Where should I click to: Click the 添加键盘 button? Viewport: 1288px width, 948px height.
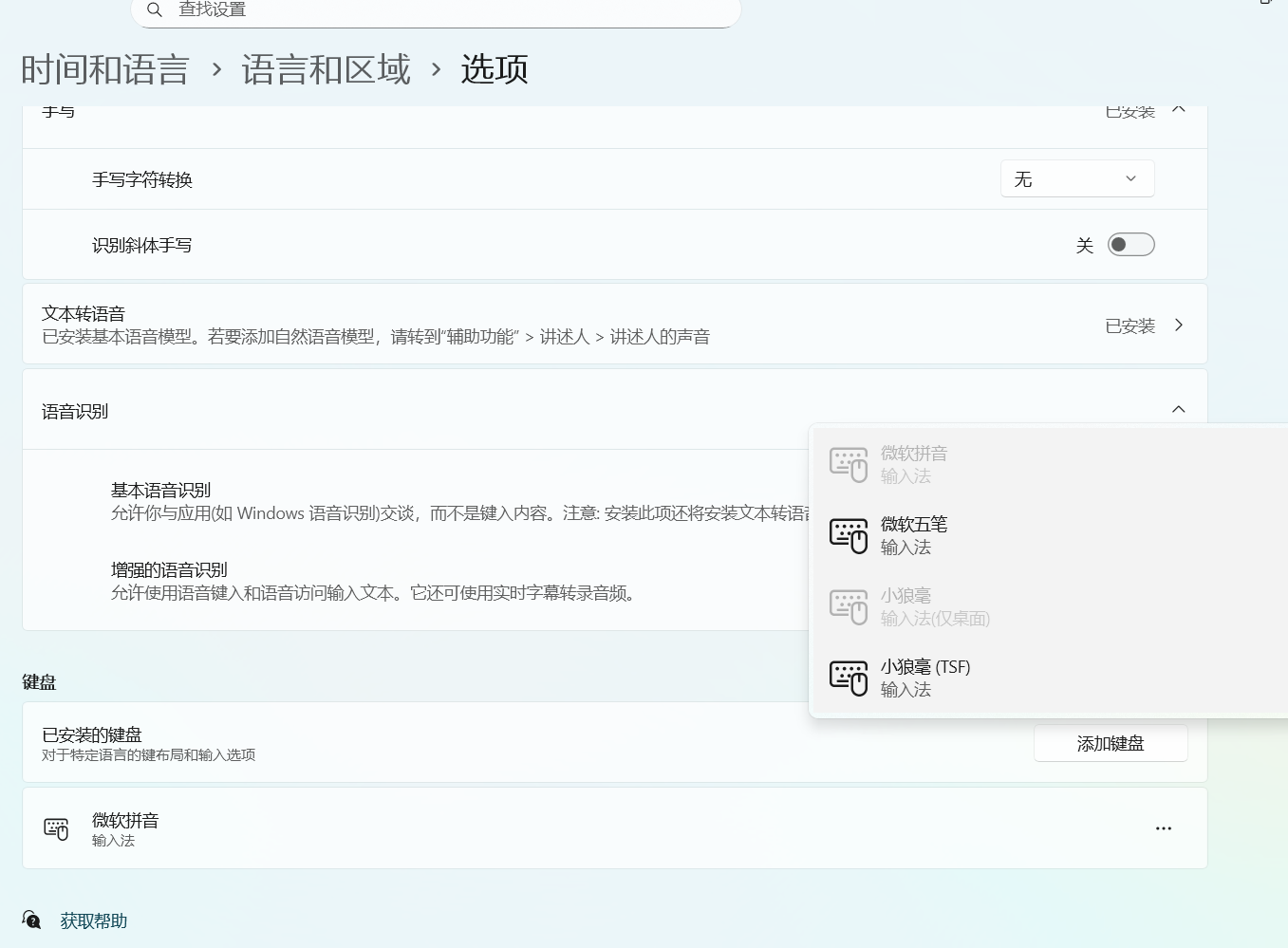click(x=1111, y=743)
